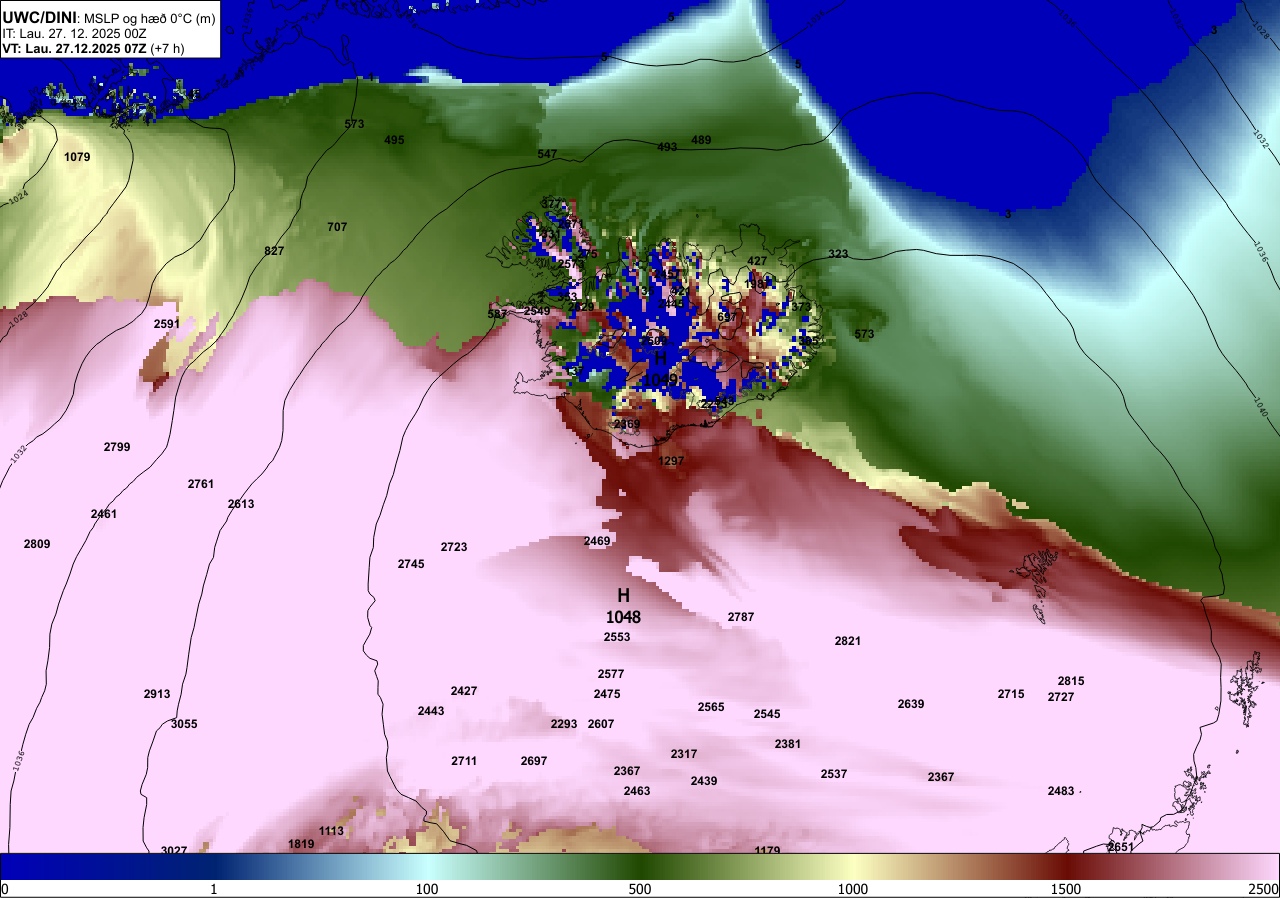
Task: Click the 2500 label on the color scale
Action: click(1264, 889)
